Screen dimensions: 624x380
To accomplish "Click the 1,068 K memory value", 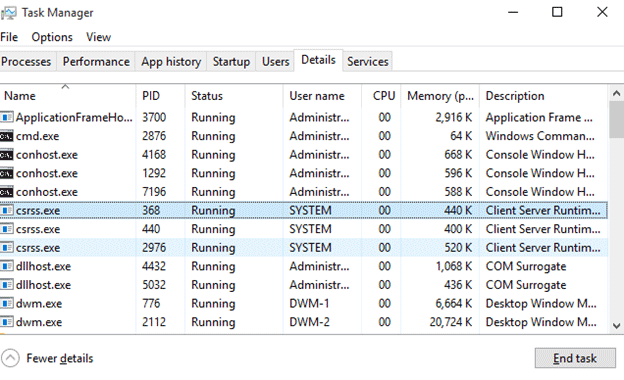I will point(454,266).
